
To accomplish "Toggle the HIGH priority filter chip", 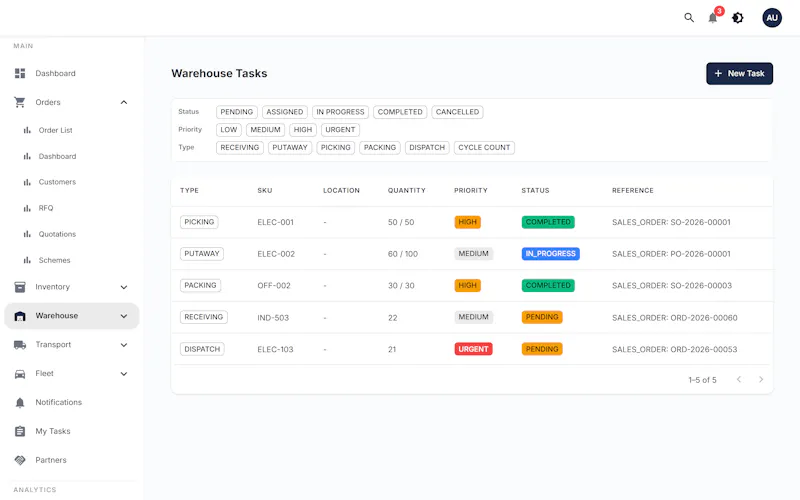I will point(303,130).
